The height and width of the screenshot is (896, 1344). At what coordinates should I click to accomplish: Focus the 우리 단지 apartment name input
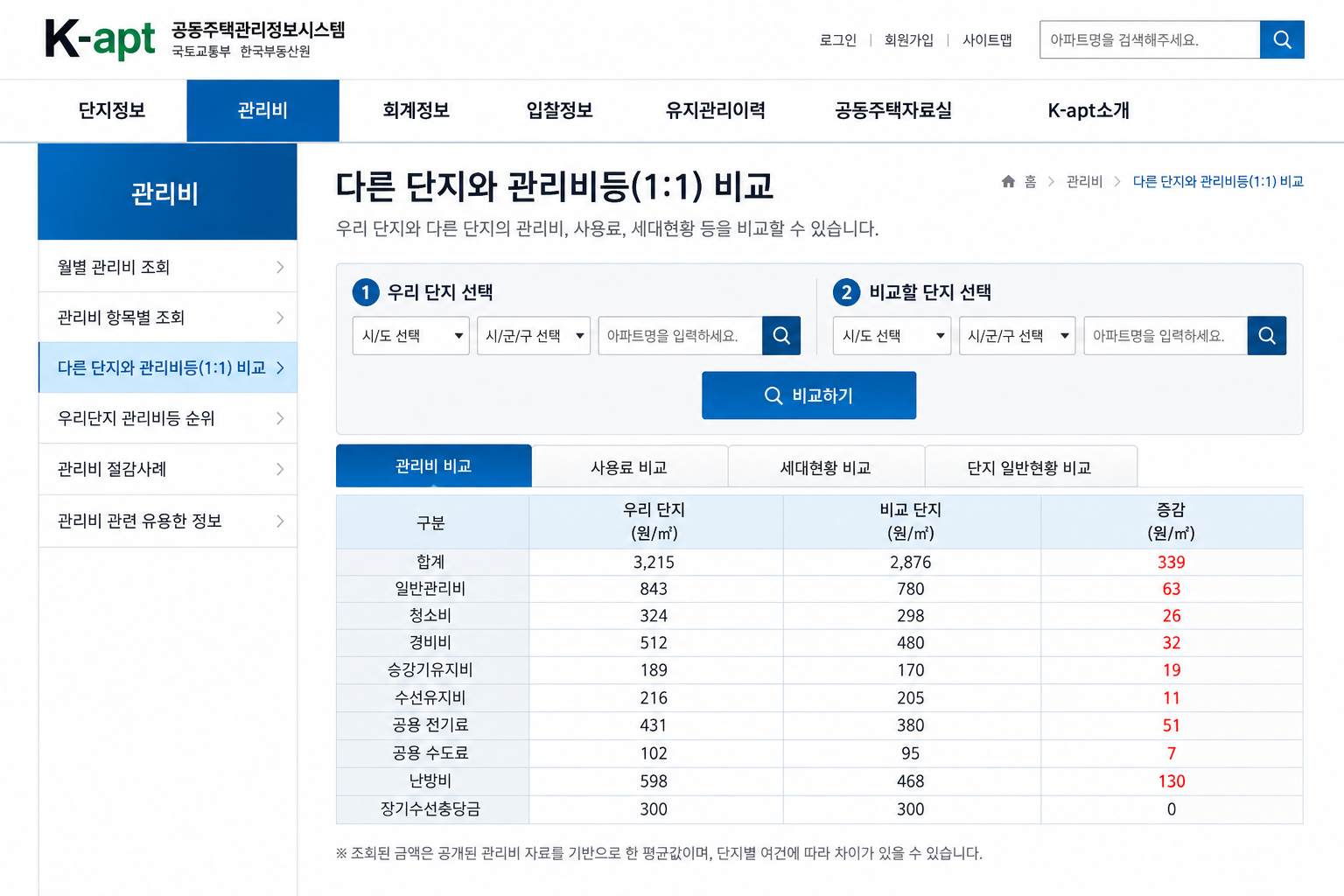pyautogui.click(x=680, y=336)
